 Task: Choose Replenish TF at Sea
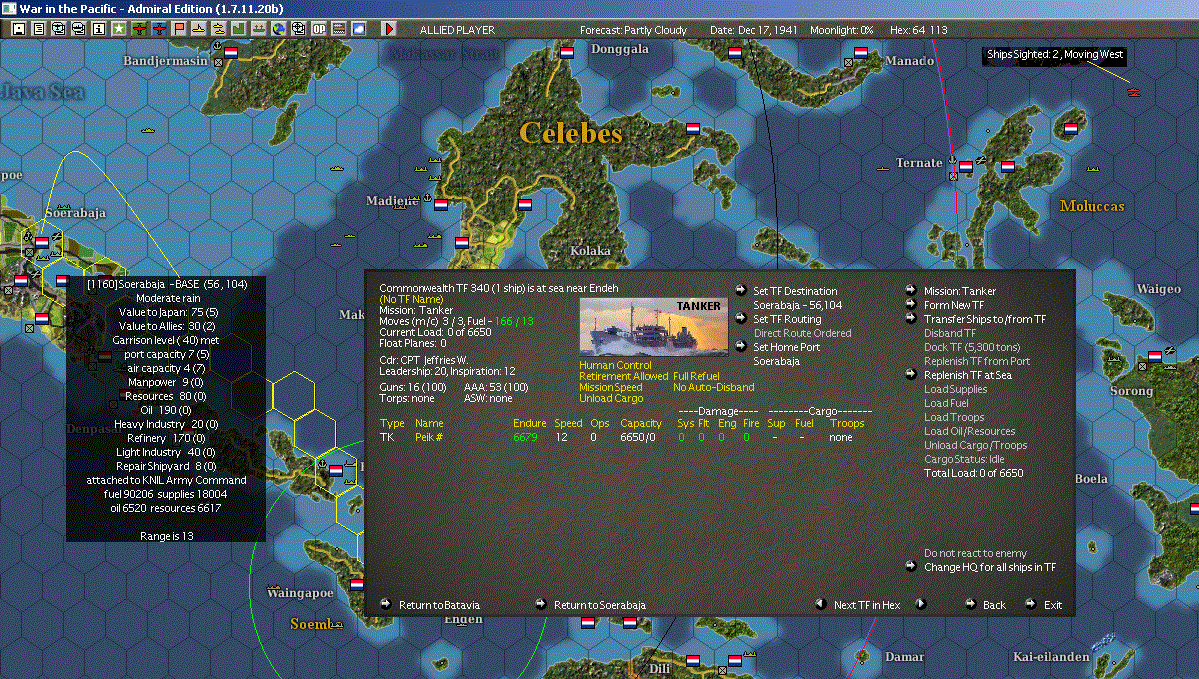pyautogui.click(x=967, y=375)
